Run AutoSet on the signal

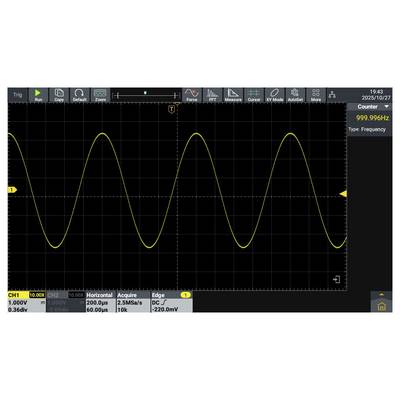click(295, 95)
